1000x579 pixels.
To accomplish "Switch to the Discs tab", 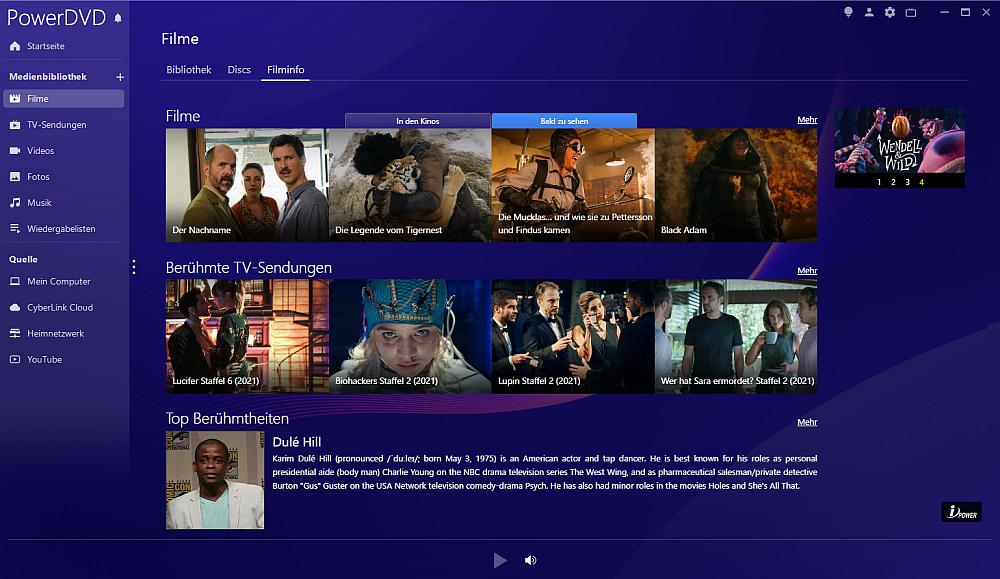I will point(239,70).
